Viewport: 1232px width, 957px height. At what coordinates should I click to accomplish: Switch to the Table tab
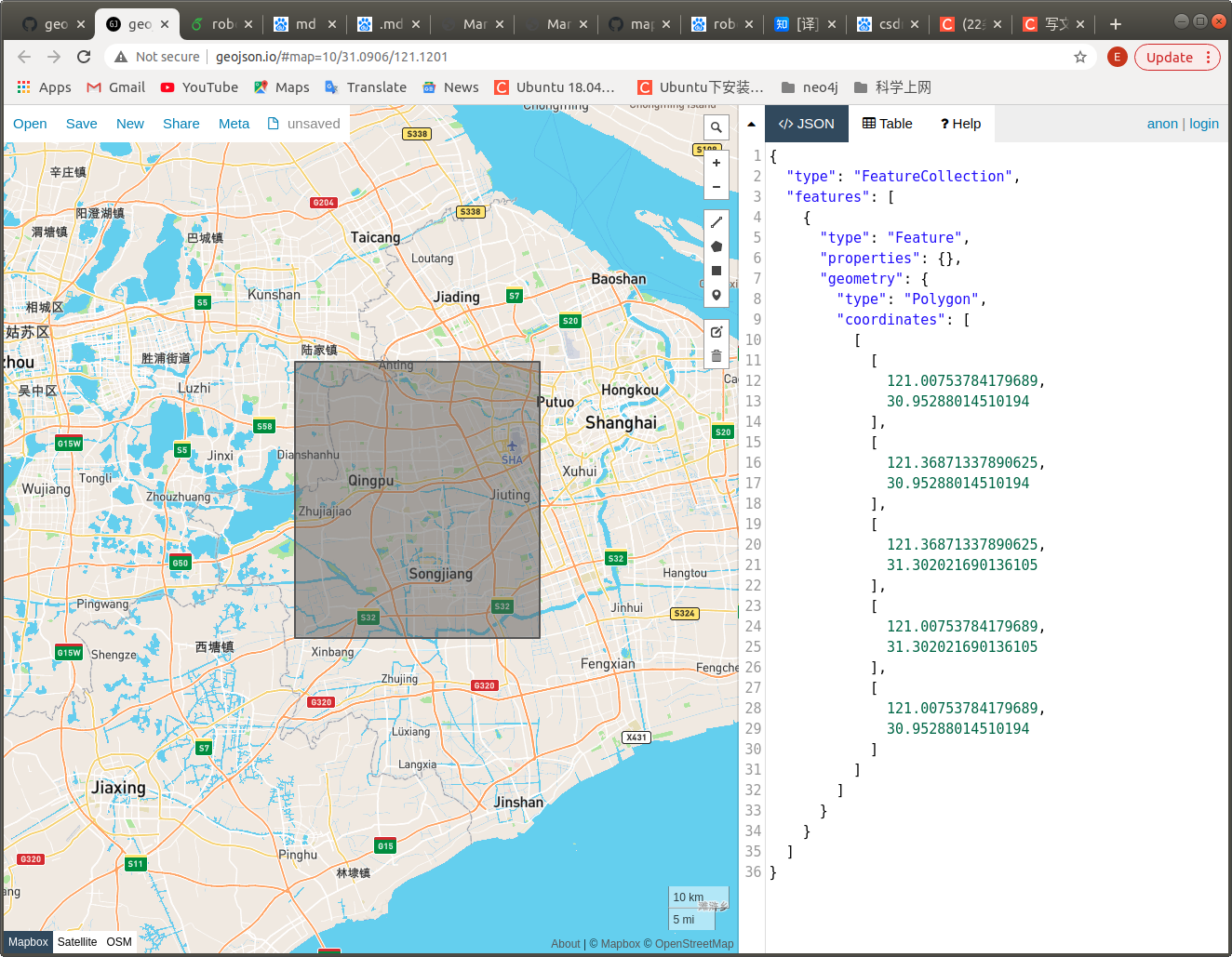[887, 124]
